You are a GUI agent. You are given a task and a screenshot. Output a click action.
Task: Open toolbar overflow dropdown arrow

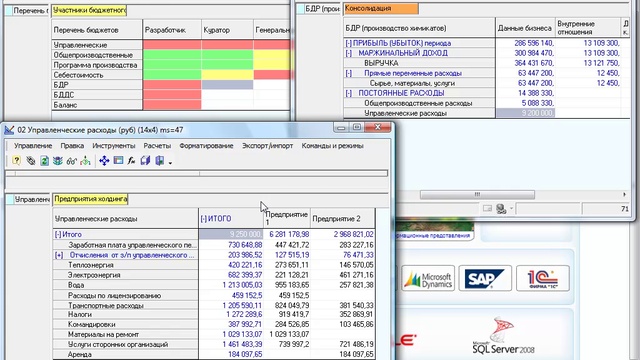(x=170, y=163)
